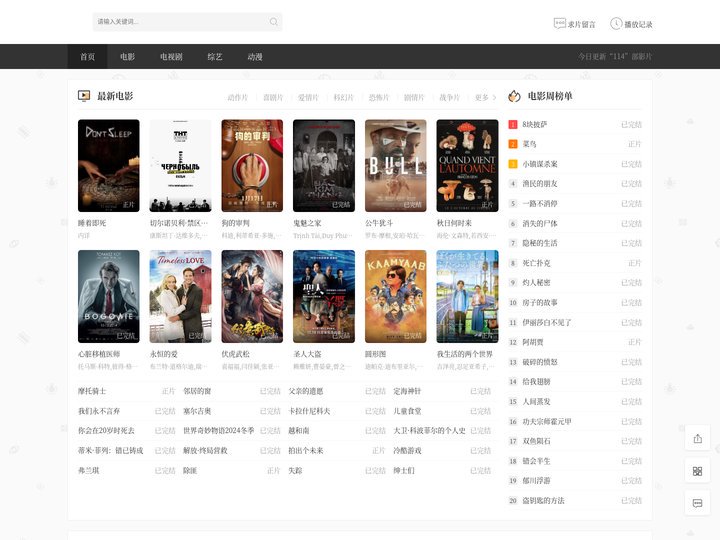Viewport: 720px width, 540px height.
Task: Click the 最新电影 video icon
Action: click(x=84, y=96)
